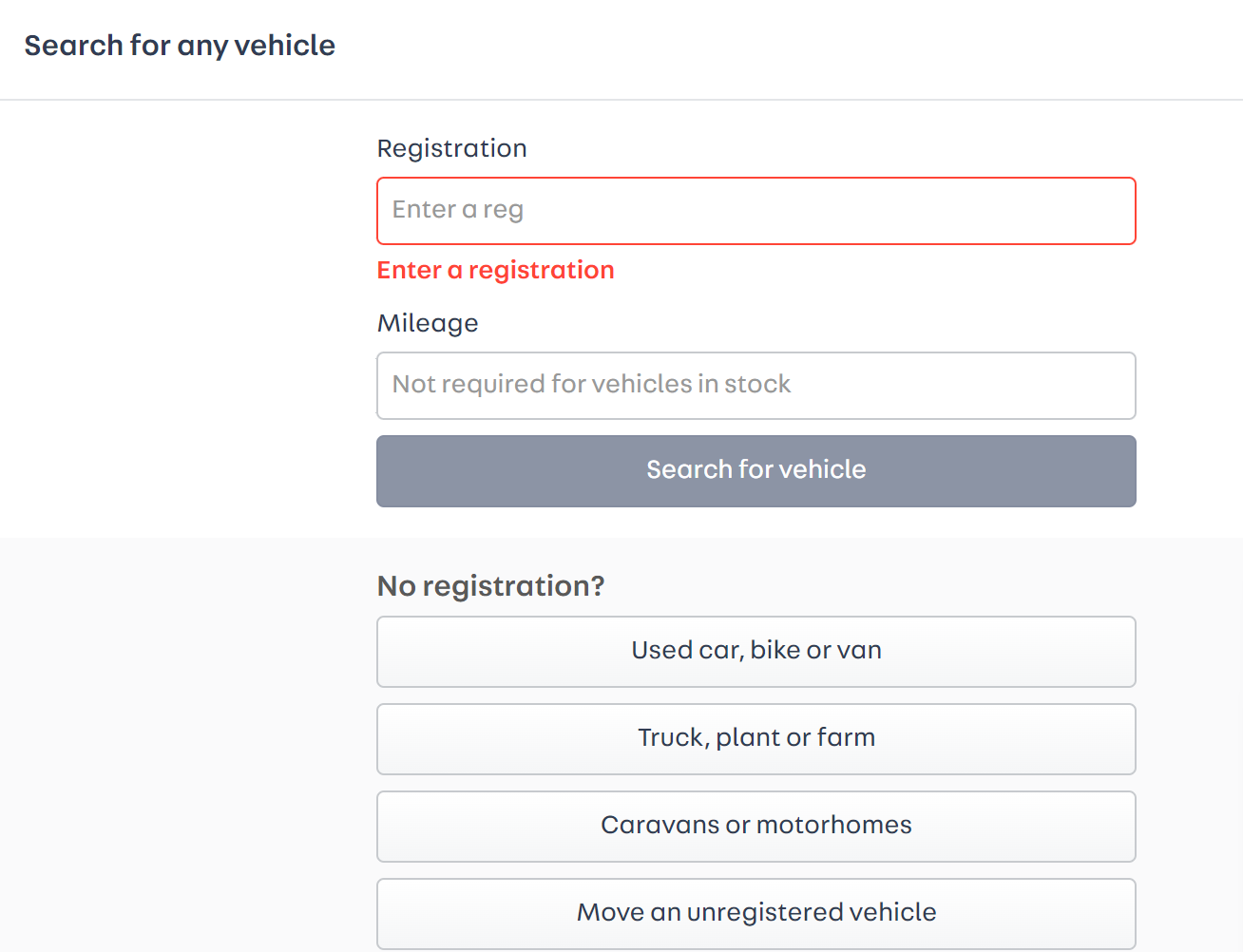Pick the used vehicle type without registration

coord(755,652)
